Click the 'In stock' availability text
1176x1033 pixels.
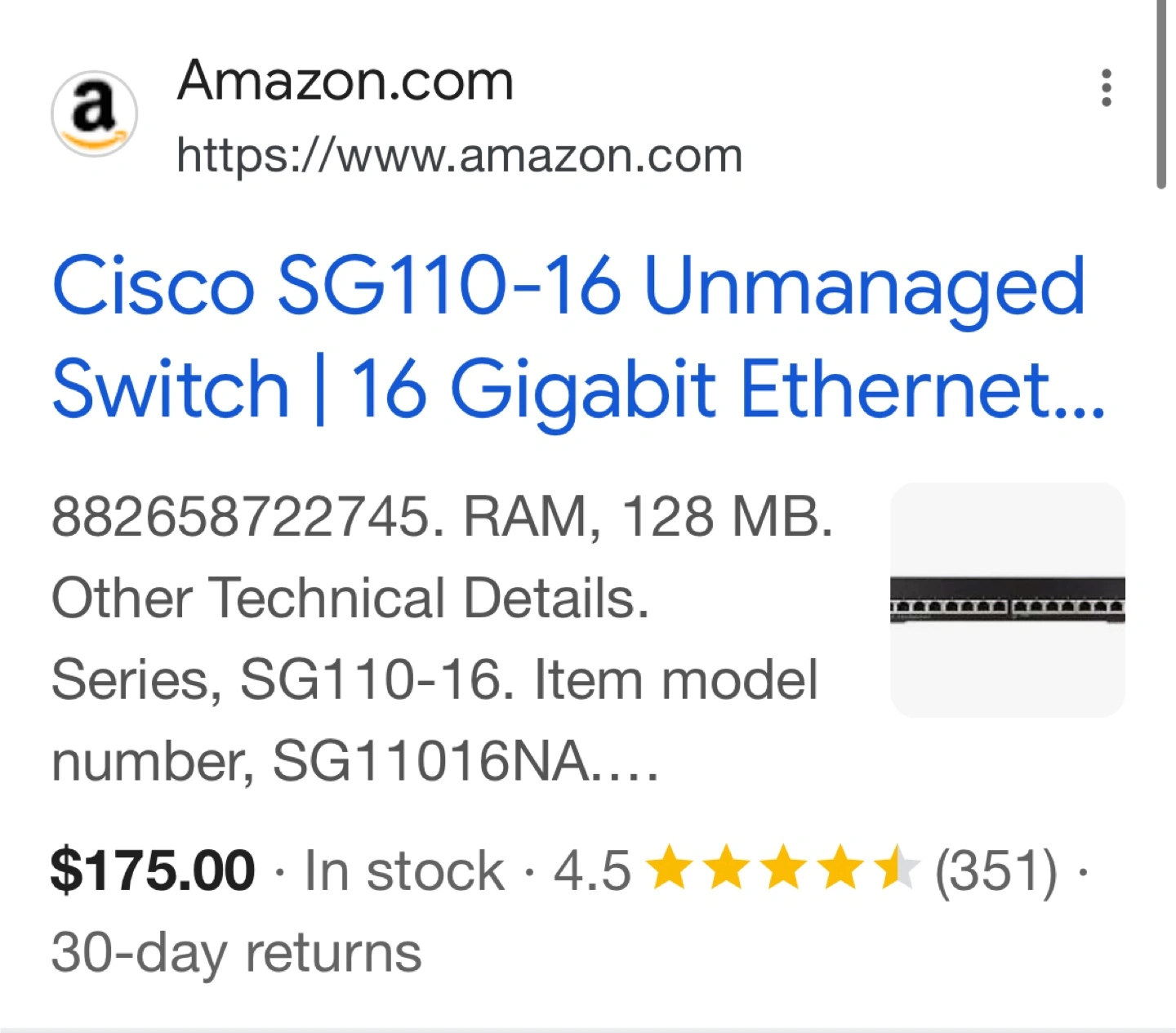(x=404, y=870)
